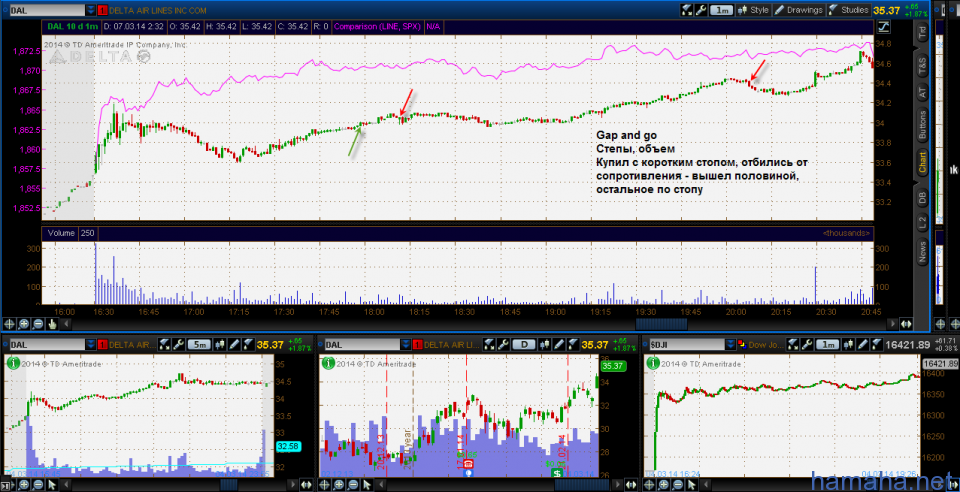960x492 pixels.
Task: Toggle the Trd side panel button
Action: (x=923, y=33)
